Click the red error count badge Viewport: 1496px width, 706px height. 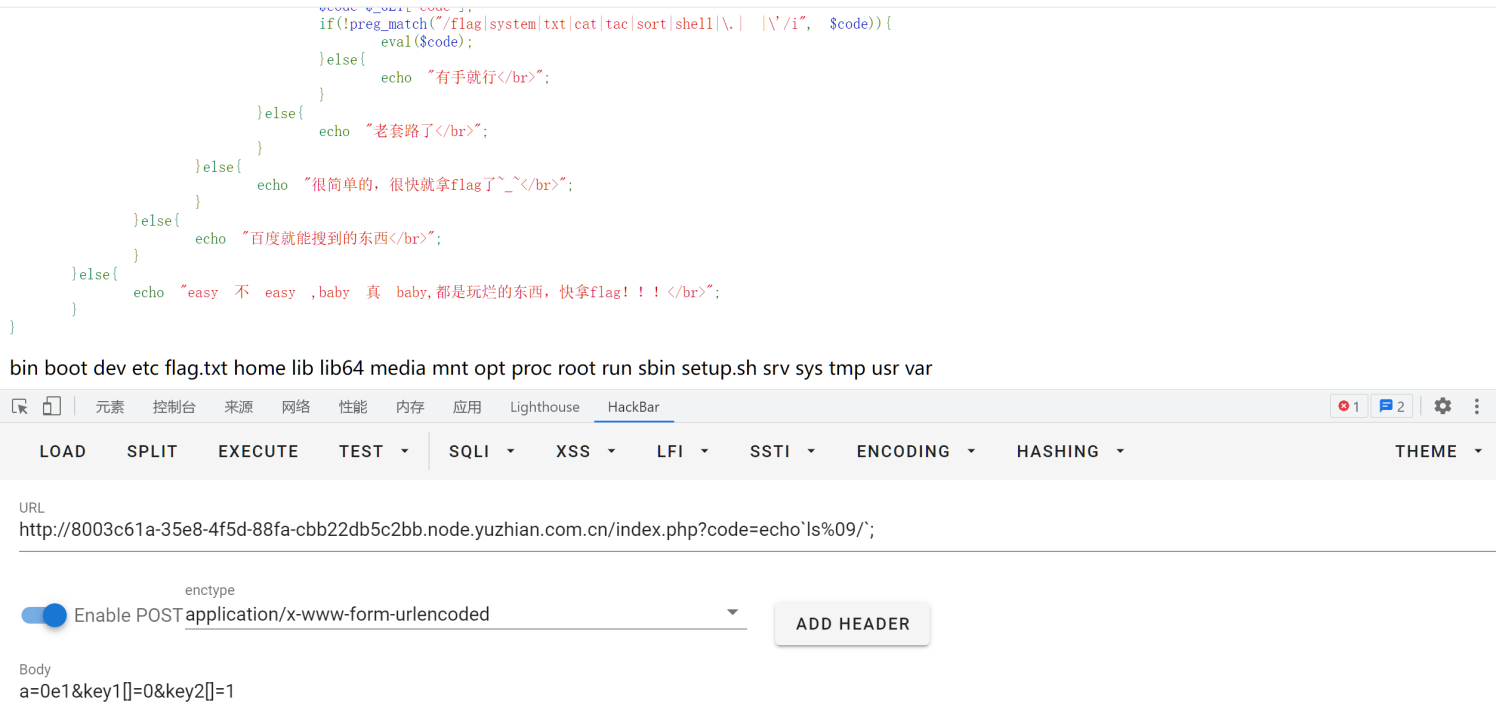(1348, 406)
